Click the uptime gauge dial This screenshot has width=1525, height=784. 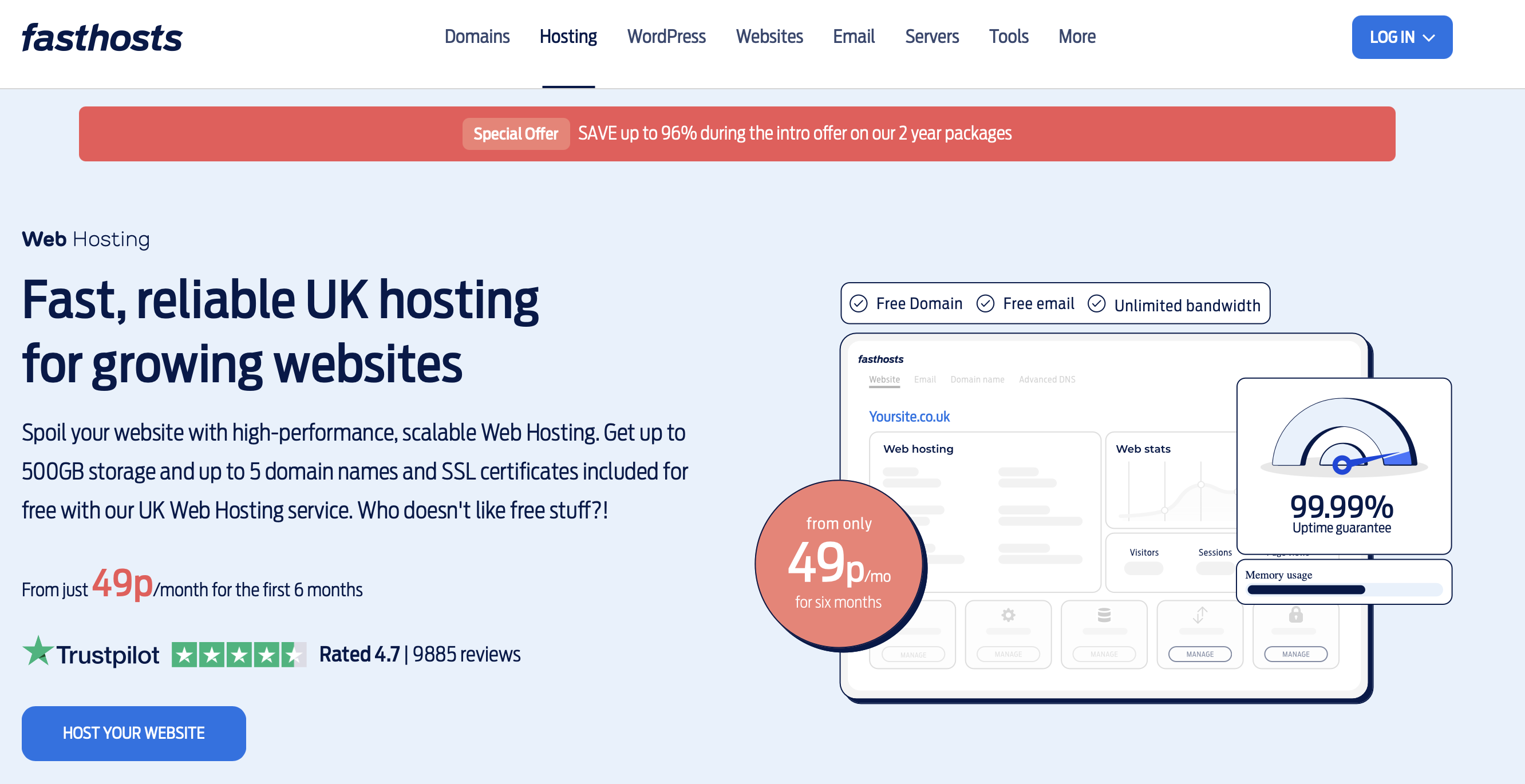tap(1344, 437)
